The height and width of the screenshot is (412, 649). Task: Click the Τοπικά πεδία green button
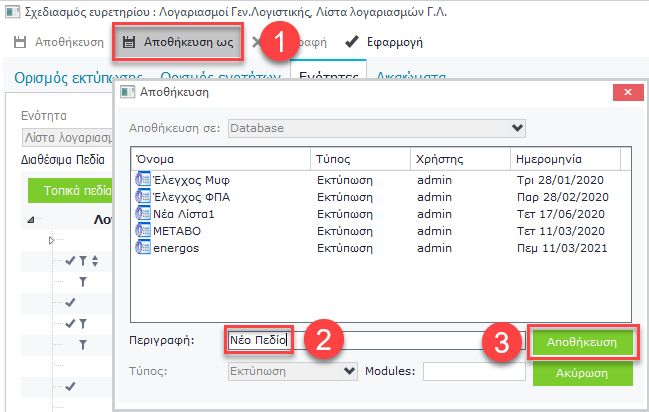click(70, 191)
